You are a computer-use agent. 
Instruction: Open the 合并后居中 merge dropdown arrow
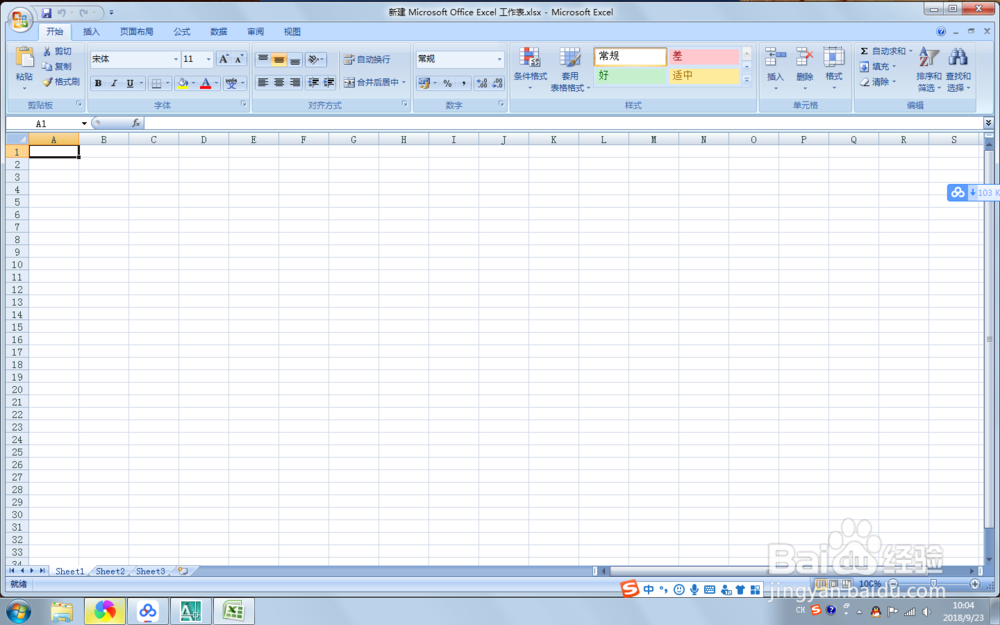(404, 83)
